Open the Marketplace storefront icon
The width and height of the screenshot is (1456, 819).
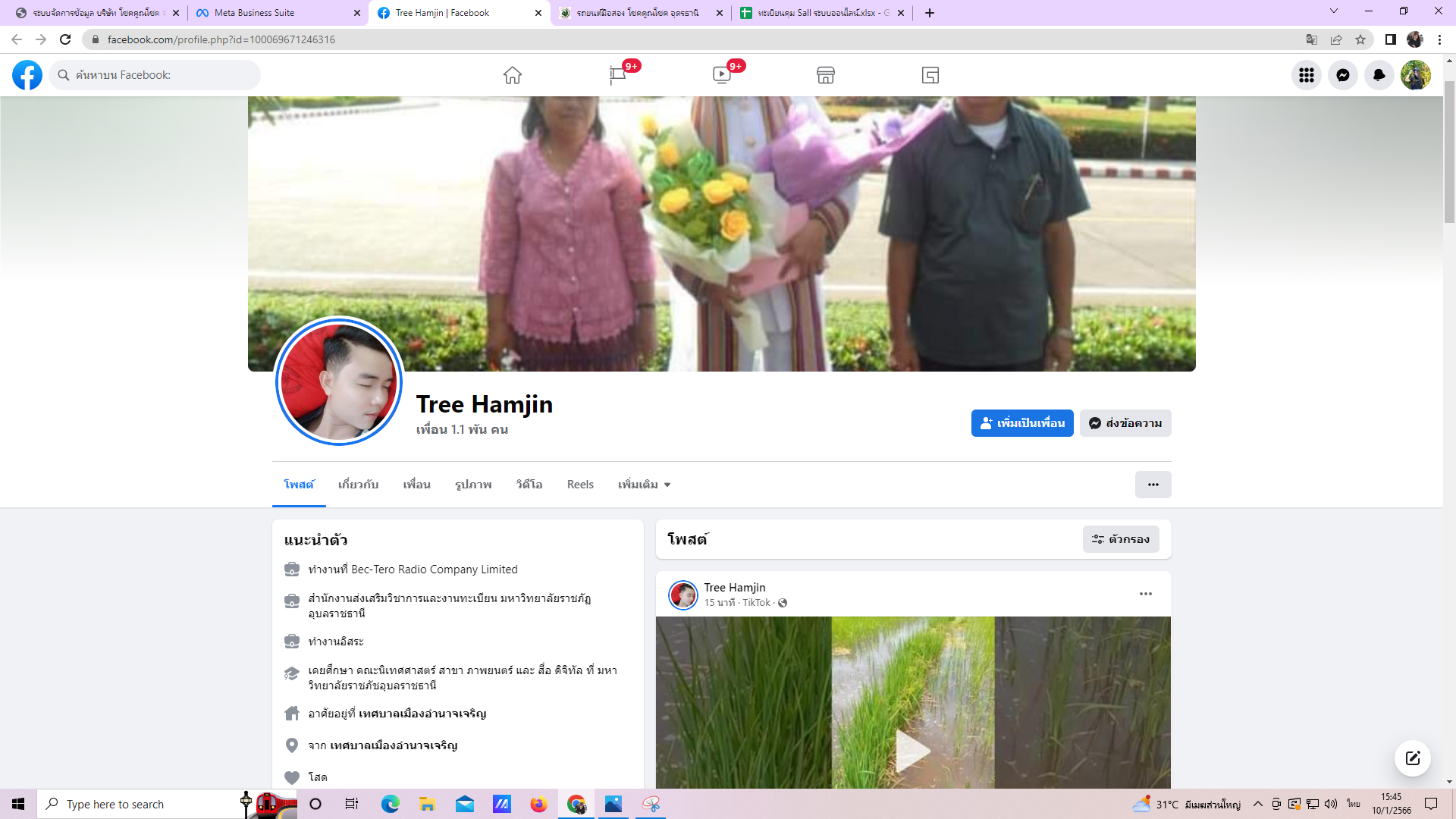tap(826, 75)
